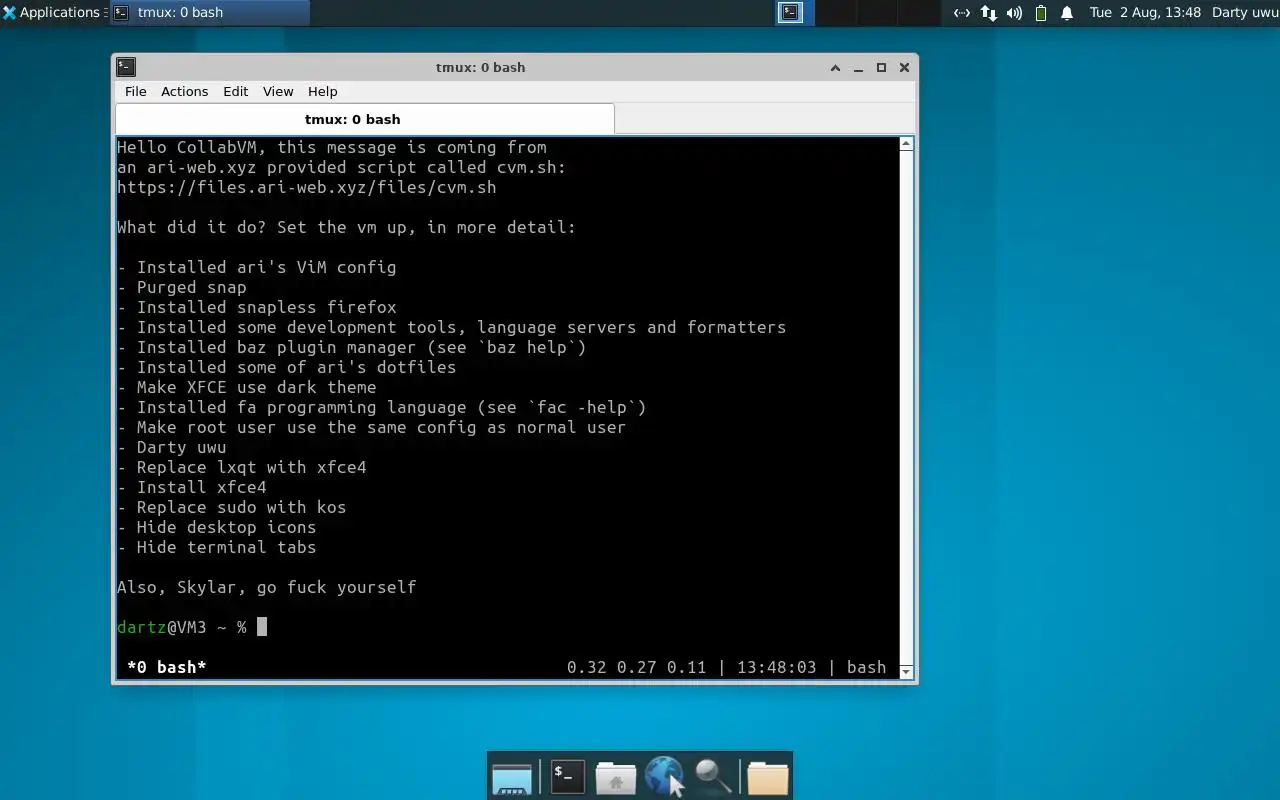The image size is (1280, 800).
Task: Click the clock showing Tue 2 Aug, 13:48
Action: coord(1145,13)
